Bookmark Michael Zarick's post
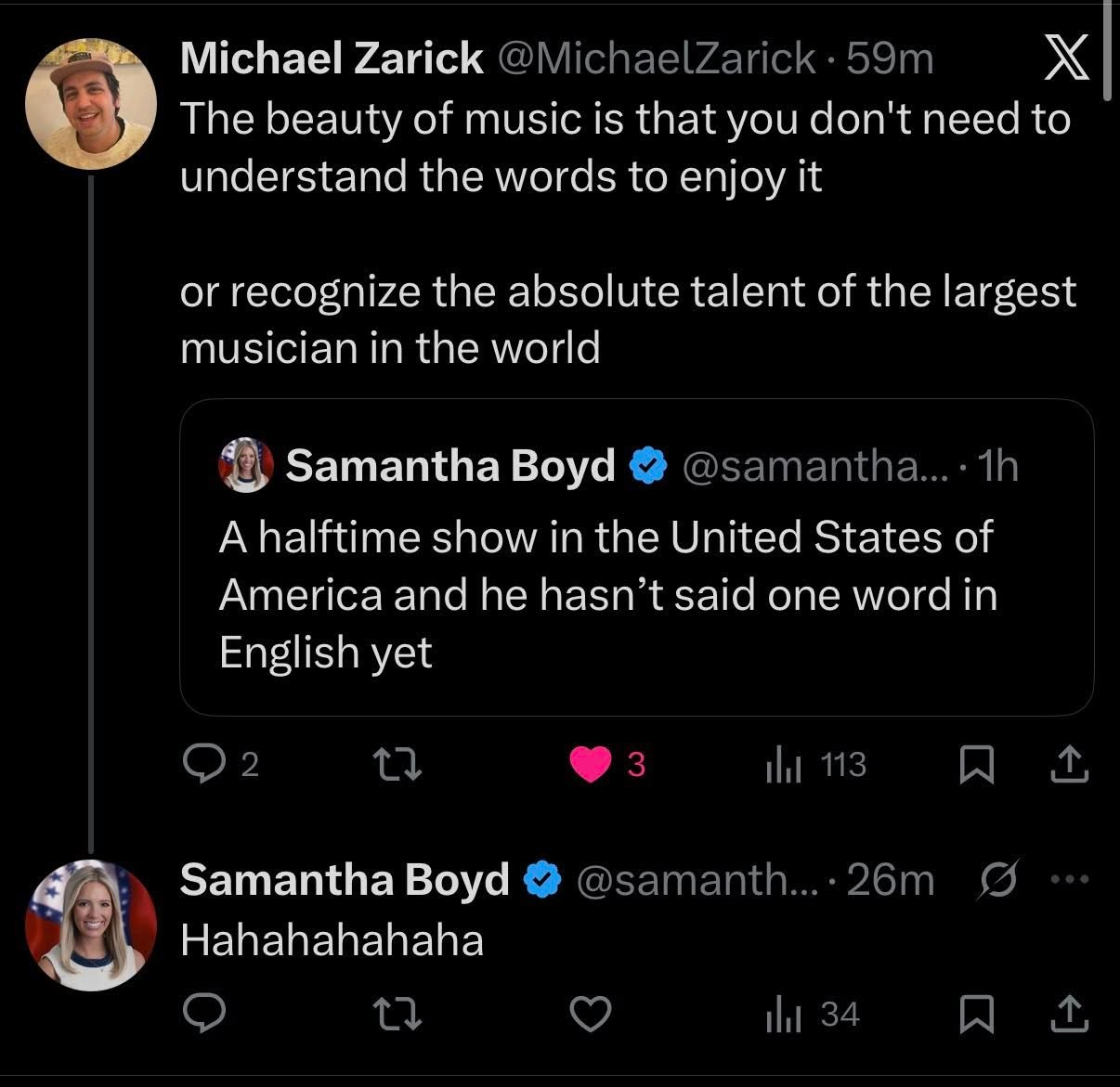The image size is (1120, 1087). click(977, 764)
